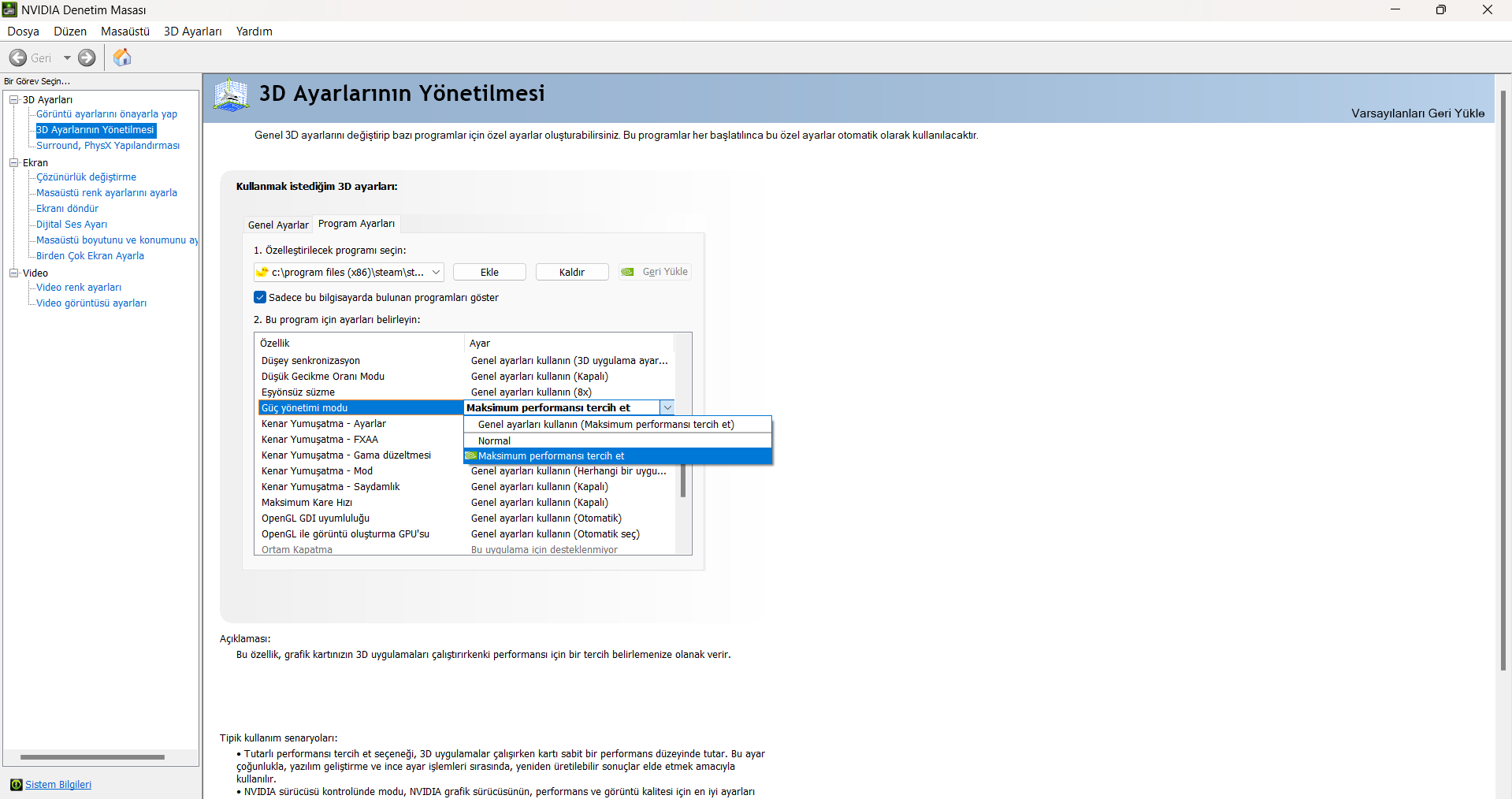Click the Ekle button
This screenshot has width=1512, height=799.
(489, 272)
